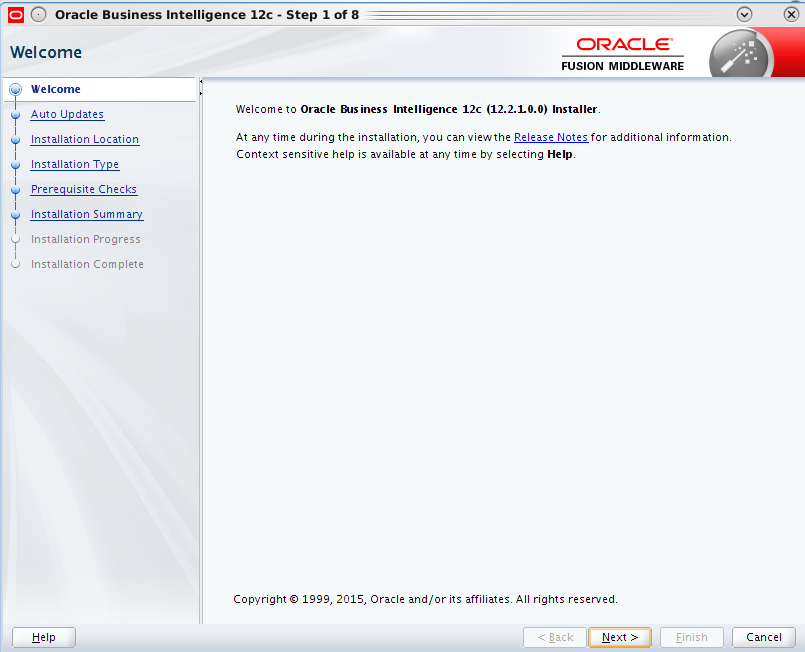The width and height of the screenshot is (805, 652).
Task: Click the Next button
Action: [620, 637]
